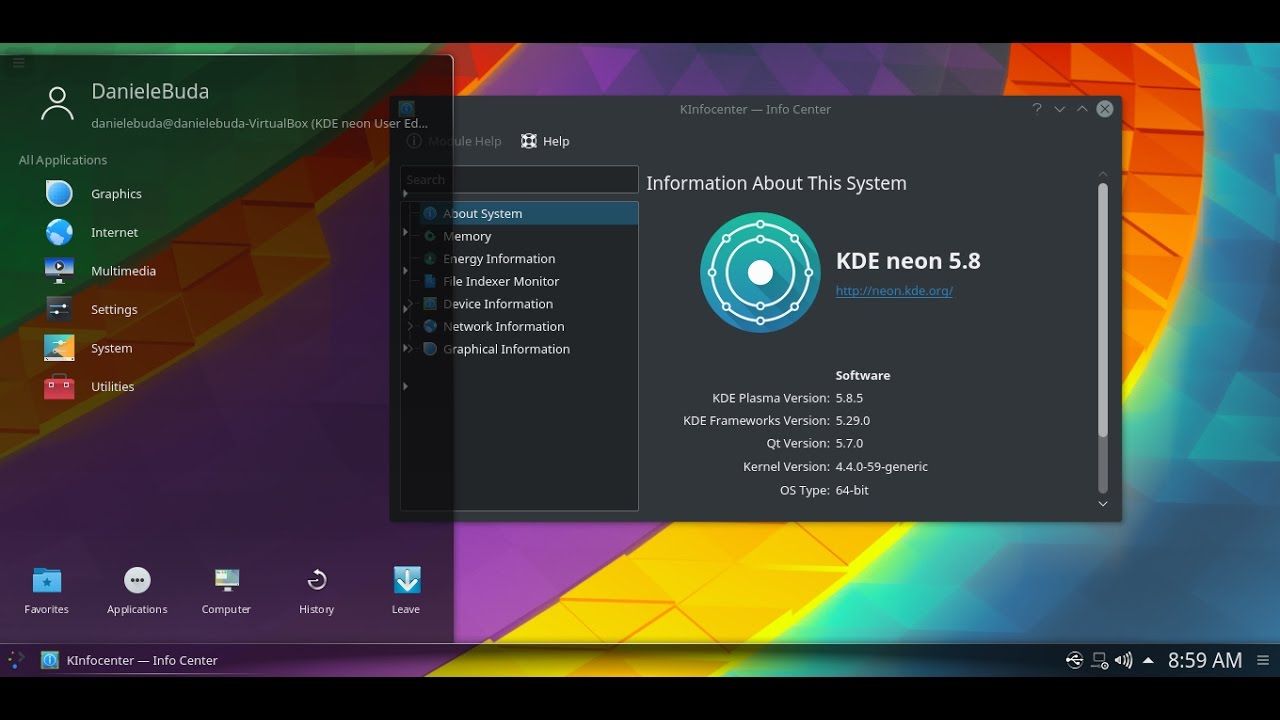Click the Computer icon in the launcher
Viewport: 1280px width, 720px height.
tap(225, 580)
